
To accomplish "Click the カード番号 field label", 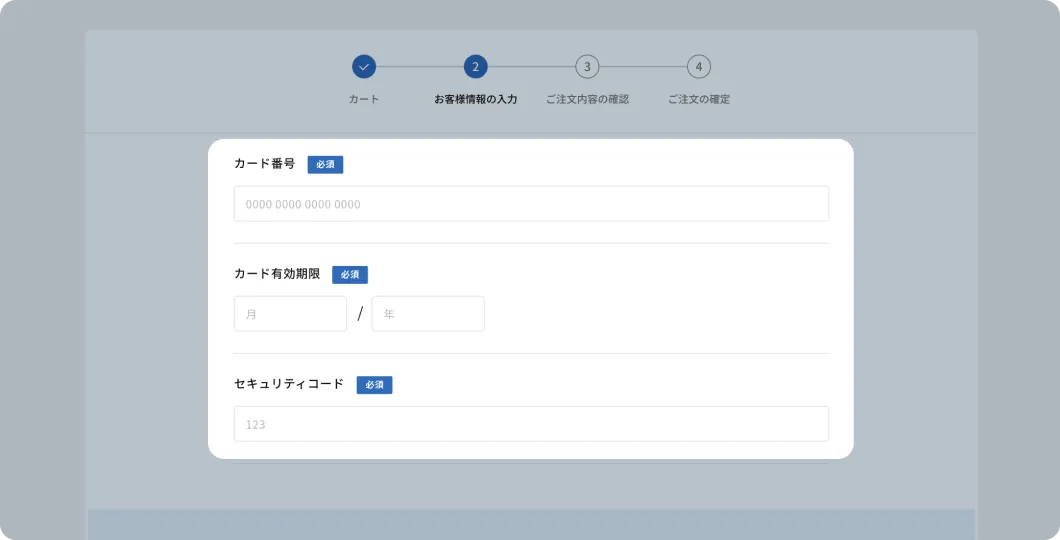I will click(x=264, y=164).
